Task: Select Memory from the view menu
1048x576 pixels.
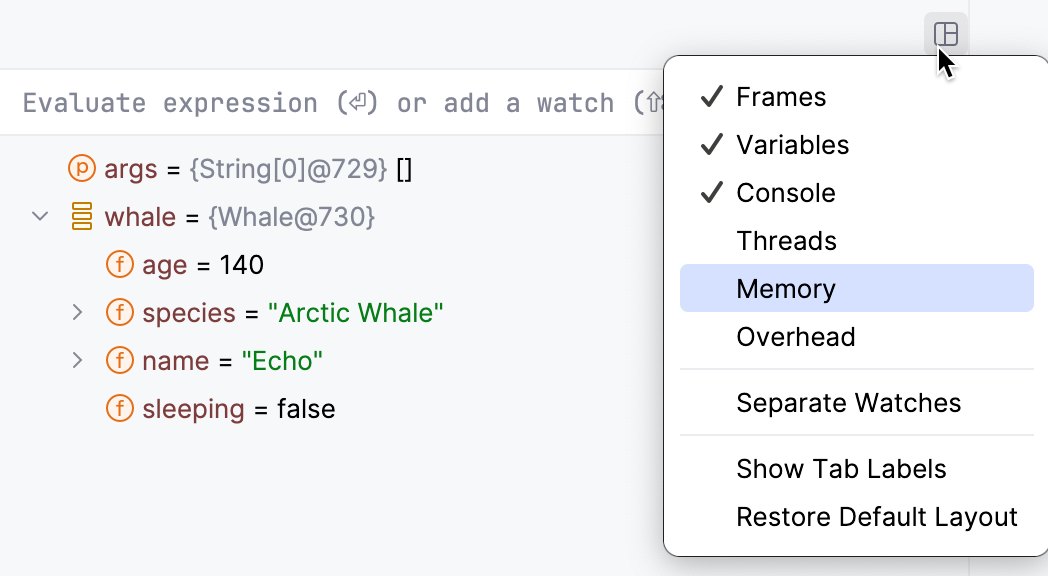Action: click(785, 288)
